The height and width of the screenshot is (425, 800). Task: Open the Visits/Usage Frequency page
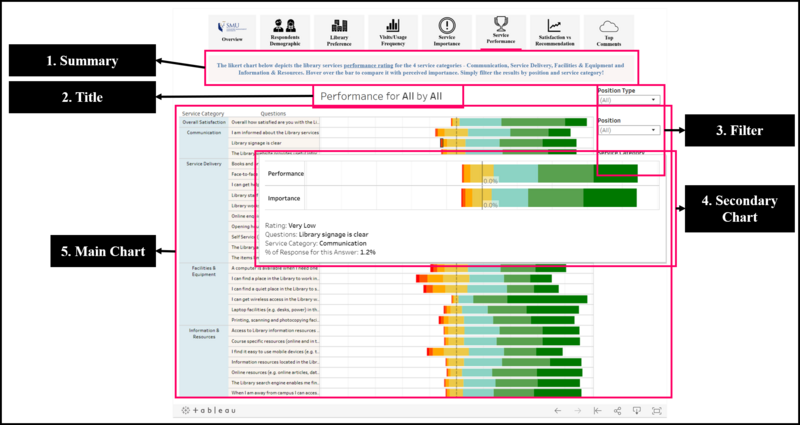tap(393, 30)
